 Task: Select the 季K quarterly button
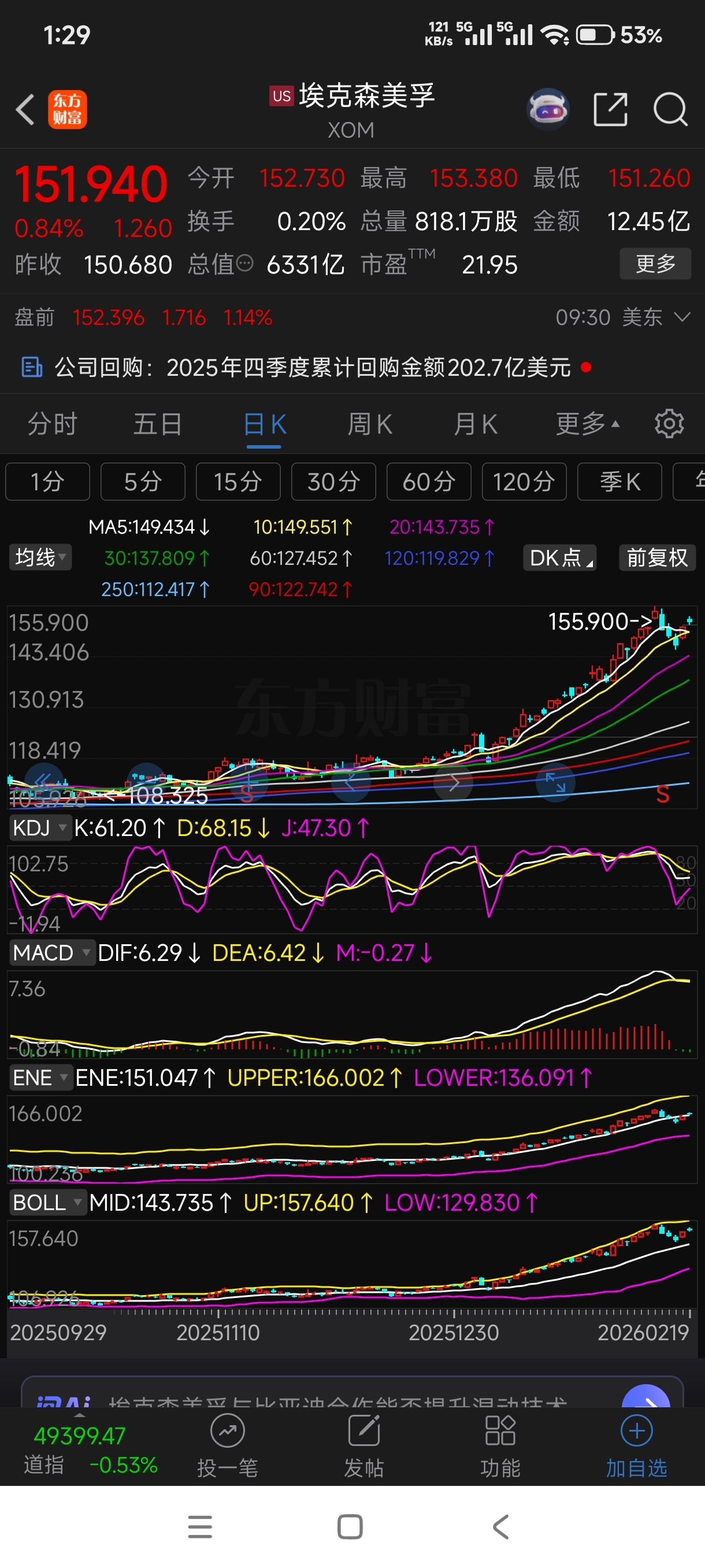point(619,482)
